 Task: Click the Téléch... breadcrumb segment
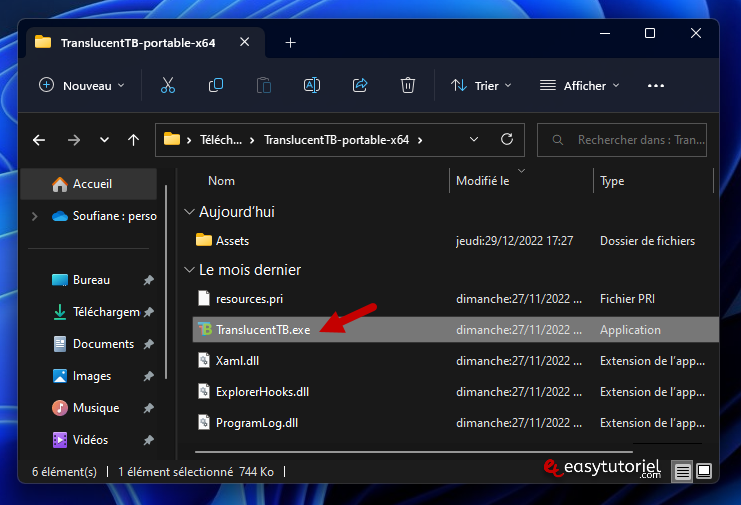pyautogui.click(x=221, y=140)
